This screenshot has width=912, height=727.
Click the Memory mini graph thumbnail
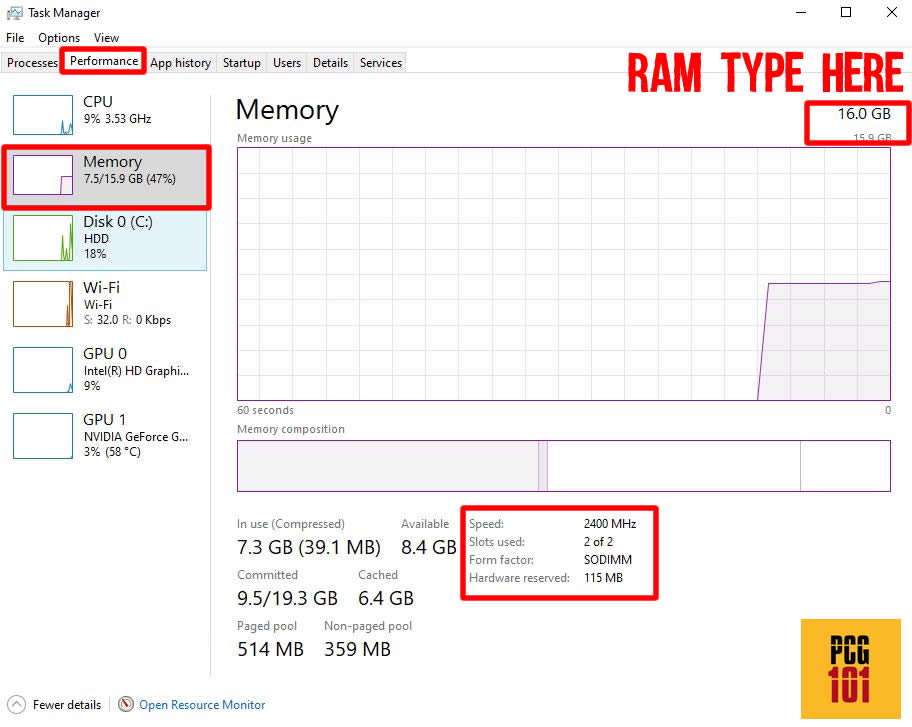[x=43, y=174]
